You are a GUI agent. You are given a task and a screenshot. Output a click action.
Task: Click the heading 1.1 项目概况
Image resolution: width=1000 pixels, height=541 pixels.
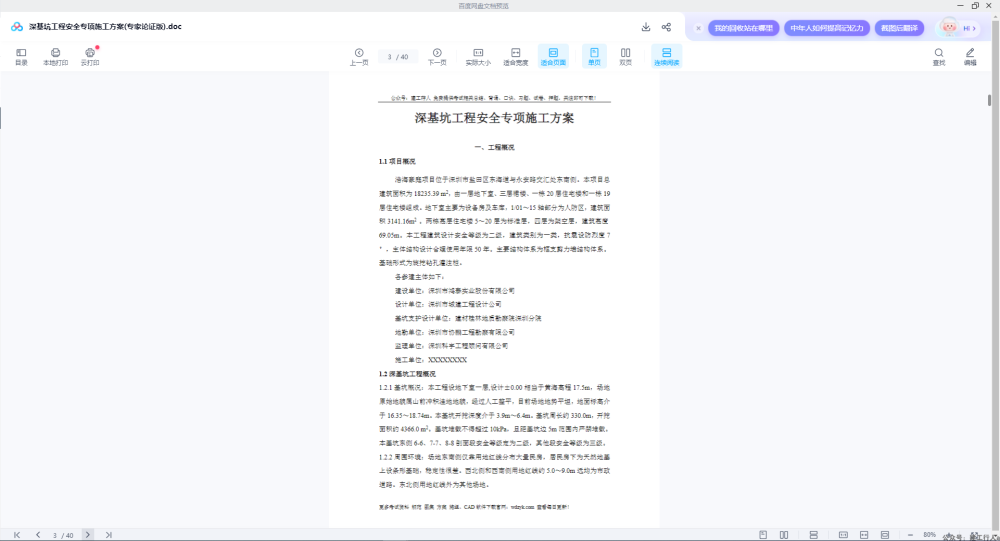[397, 161]
